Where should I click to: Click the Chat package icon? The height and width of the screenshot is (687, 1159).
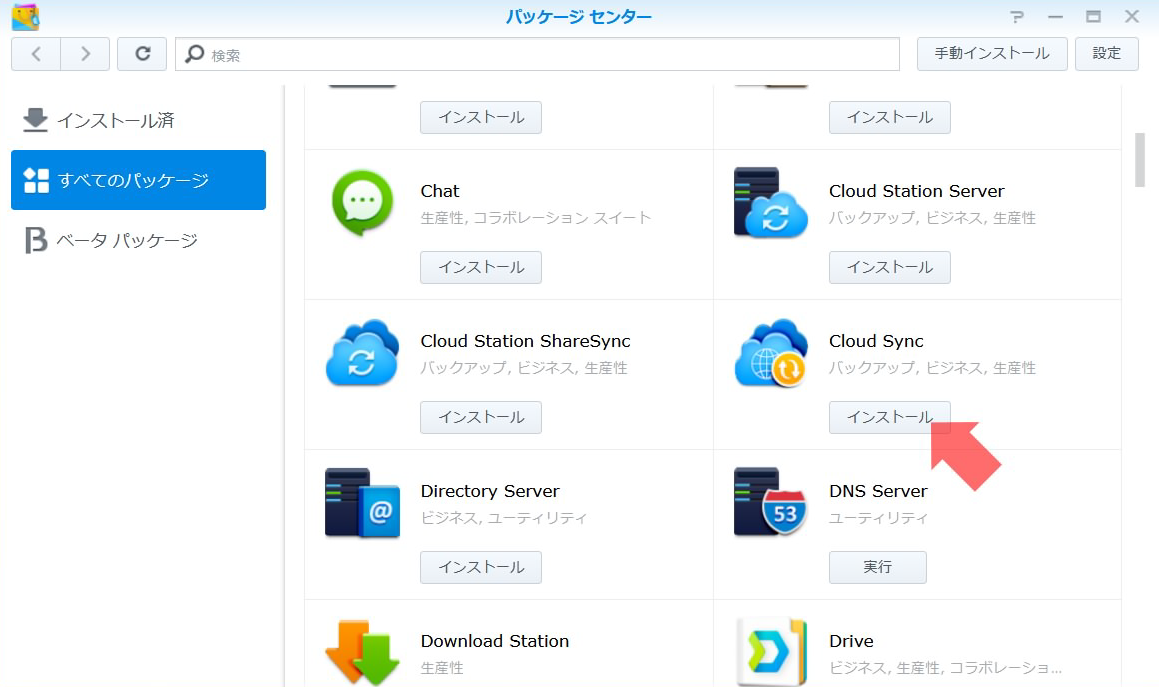tap(362, 204)
